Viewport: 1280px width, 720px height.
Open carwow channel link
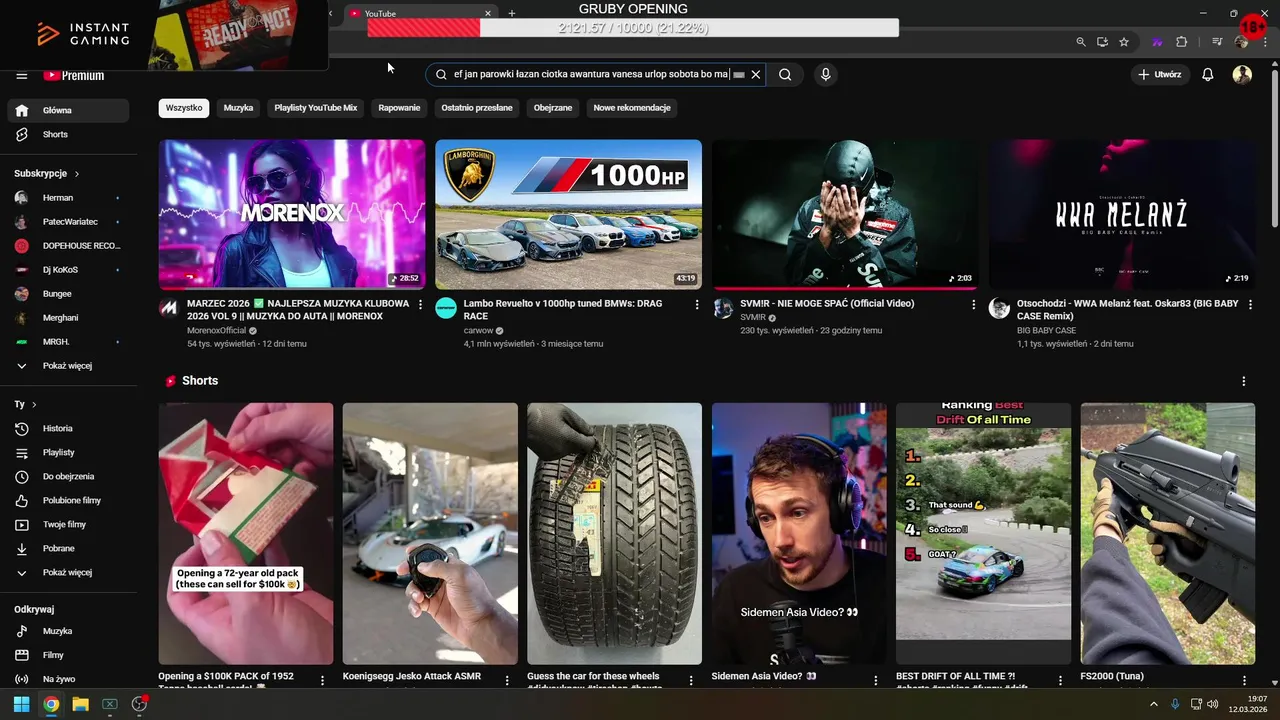pyautogui.click(x=478, y=331)
